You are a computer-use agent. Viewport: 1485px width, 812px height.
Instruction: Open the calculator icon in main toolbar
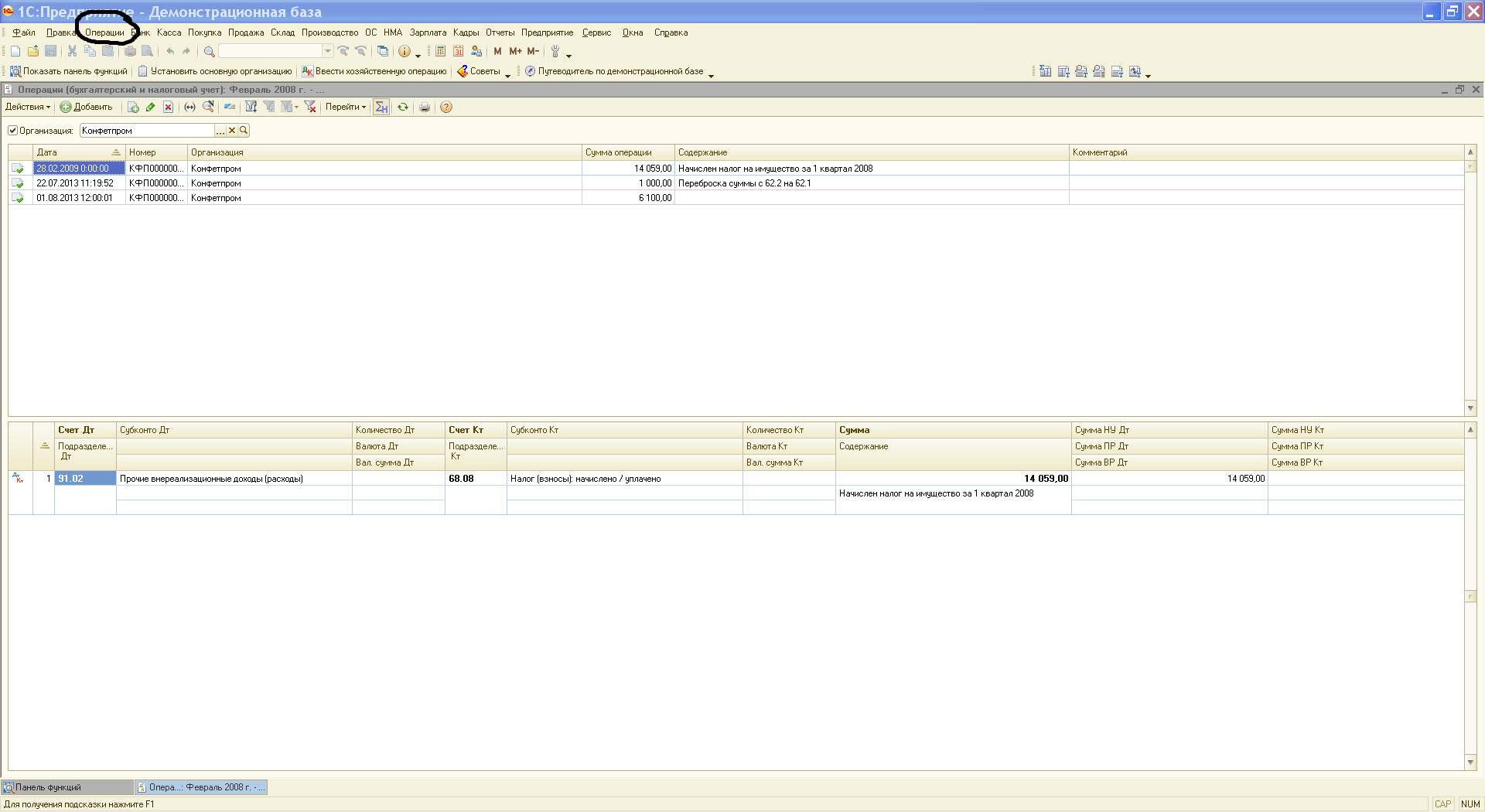pos(440,52)
